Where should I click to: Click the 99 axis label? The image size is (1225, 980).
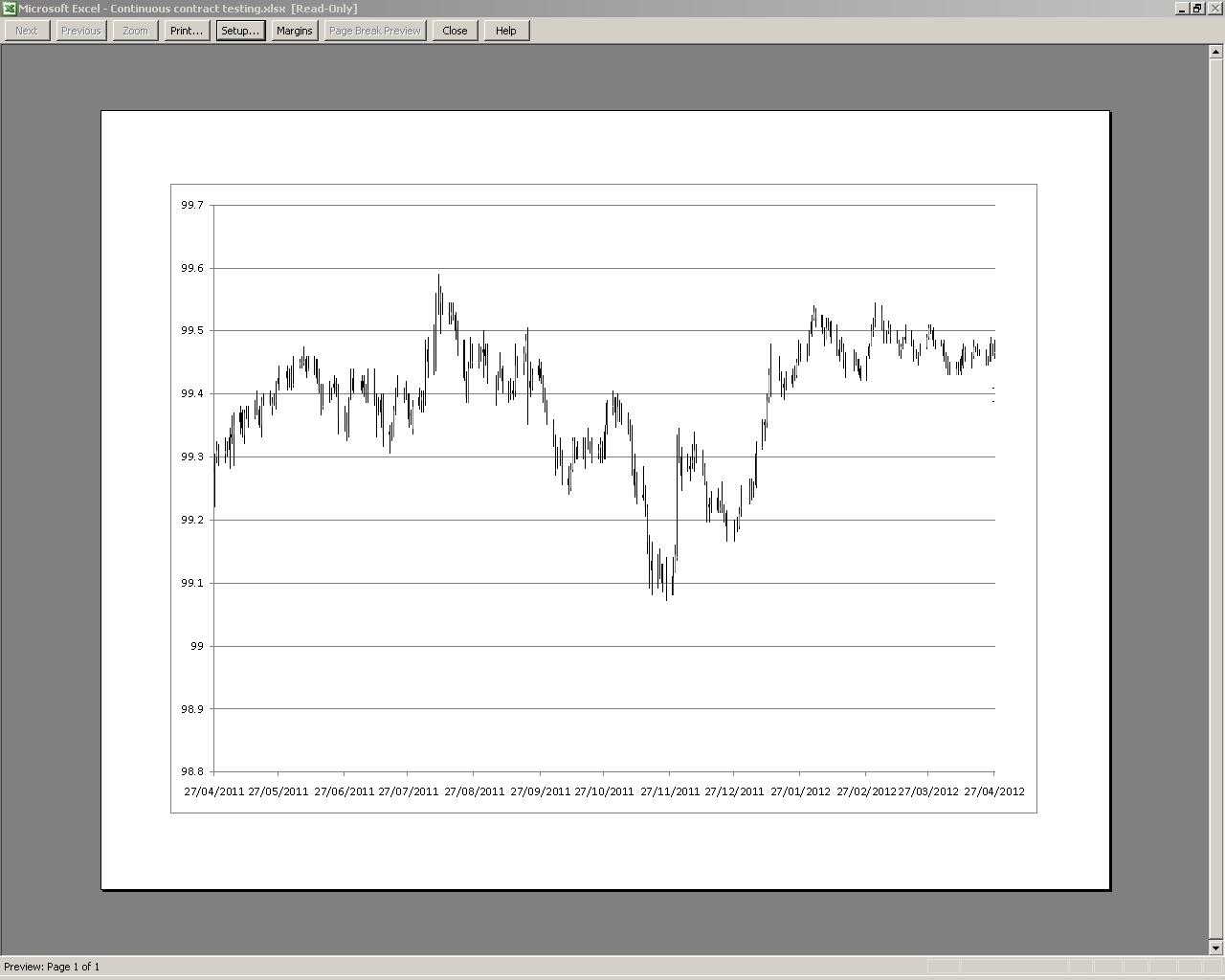pyautogui.click(x=197, y=646)
